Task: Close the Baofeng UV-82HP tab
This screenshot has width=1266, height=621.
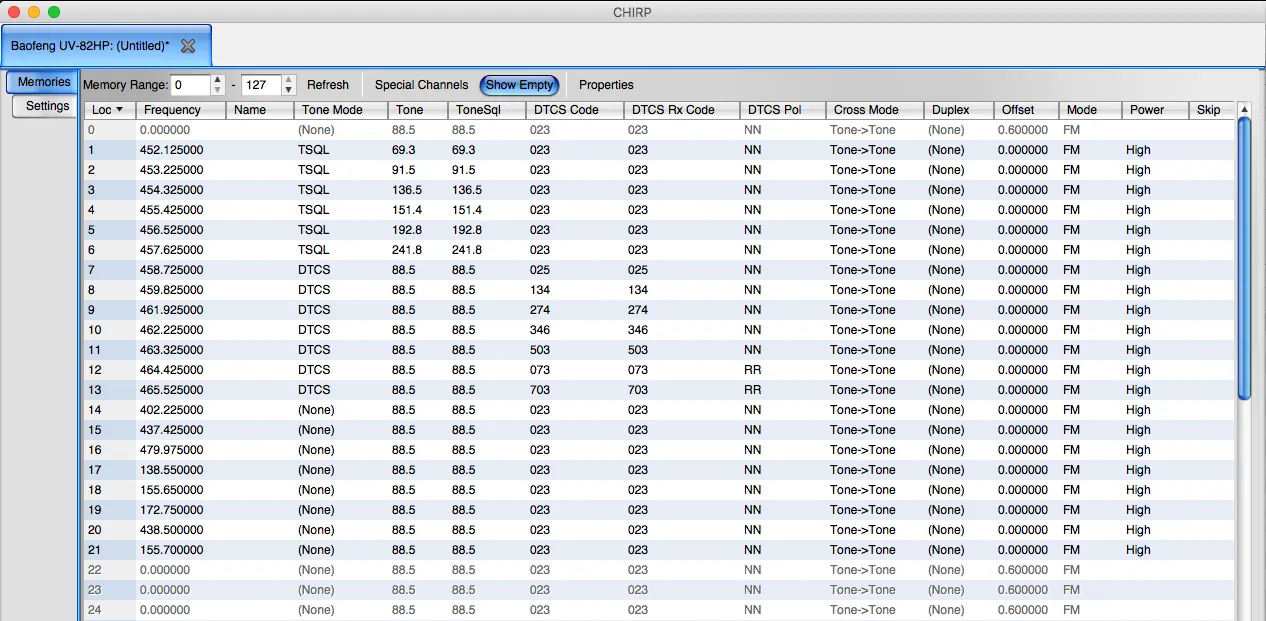Action: tap(188, 46)
